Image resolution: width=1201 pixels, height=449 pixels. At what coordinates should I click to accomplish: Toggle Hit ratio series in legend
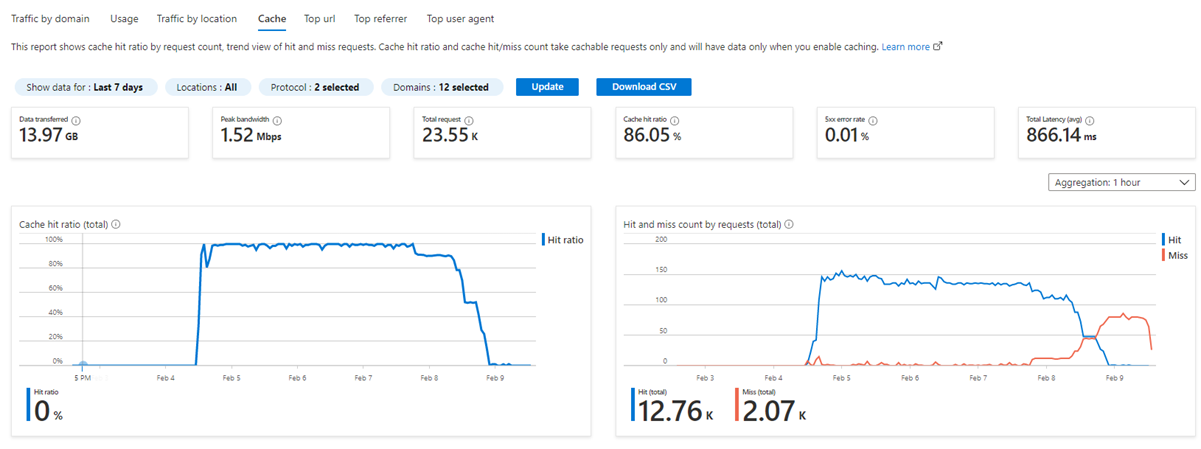click(x=562, y=240)
